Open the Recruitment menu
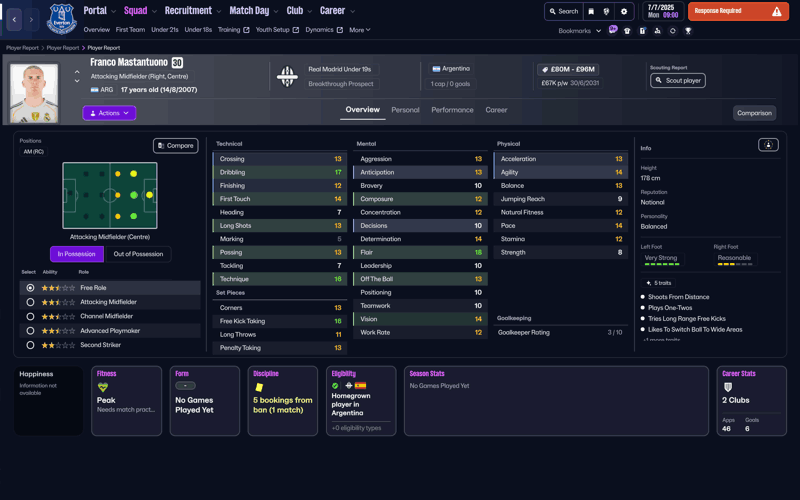Viewport: 800px width, 500px height. (x=192, y=11)
